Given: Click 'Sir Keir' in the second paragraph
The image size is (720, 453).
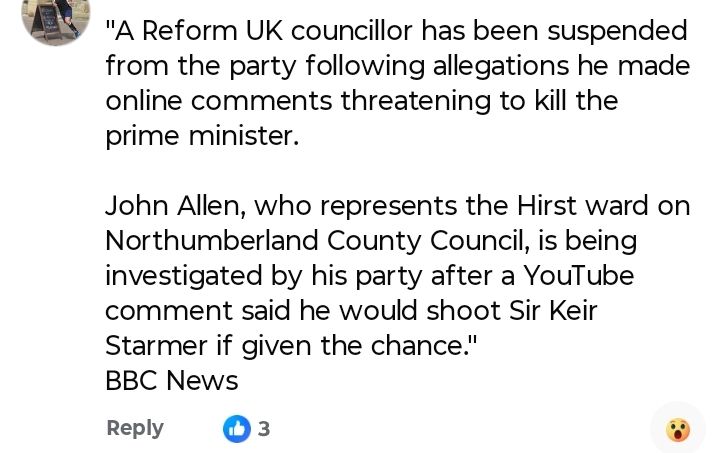Looking at the screenshot, I should (553, 310).
